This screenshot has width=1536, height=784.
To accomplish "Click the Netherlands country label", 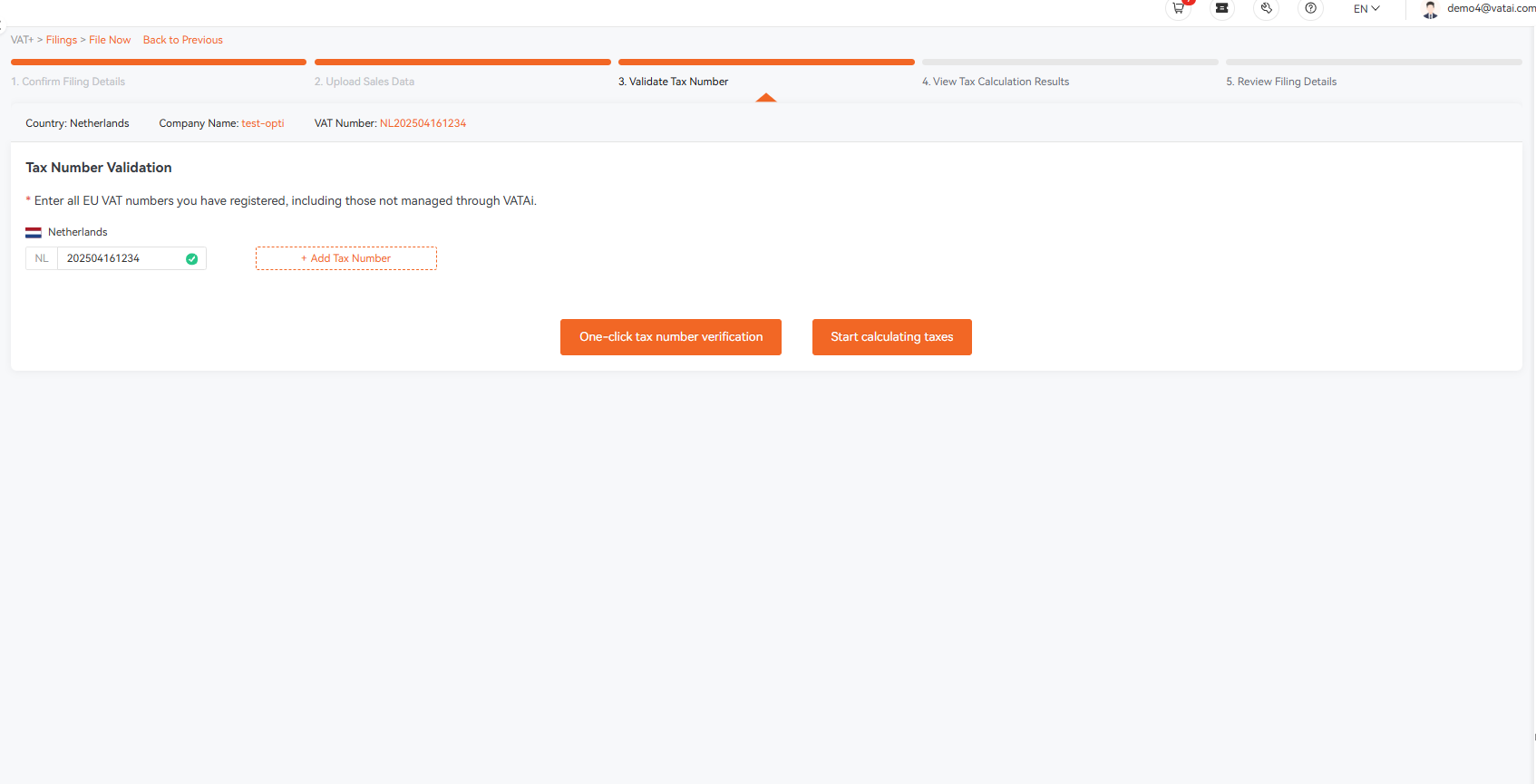I will click(78, 232).
